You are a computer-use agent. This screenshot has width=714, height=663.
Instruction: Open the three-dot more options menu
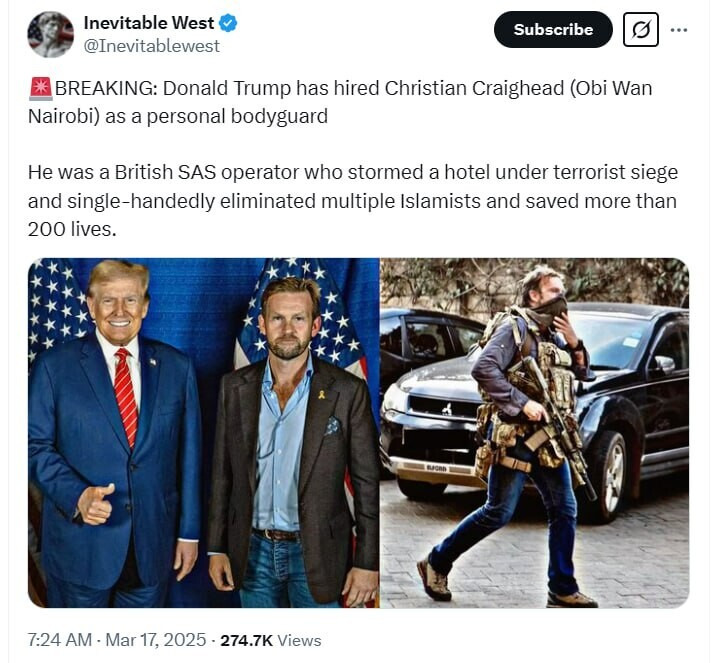[x=679, y=30]
